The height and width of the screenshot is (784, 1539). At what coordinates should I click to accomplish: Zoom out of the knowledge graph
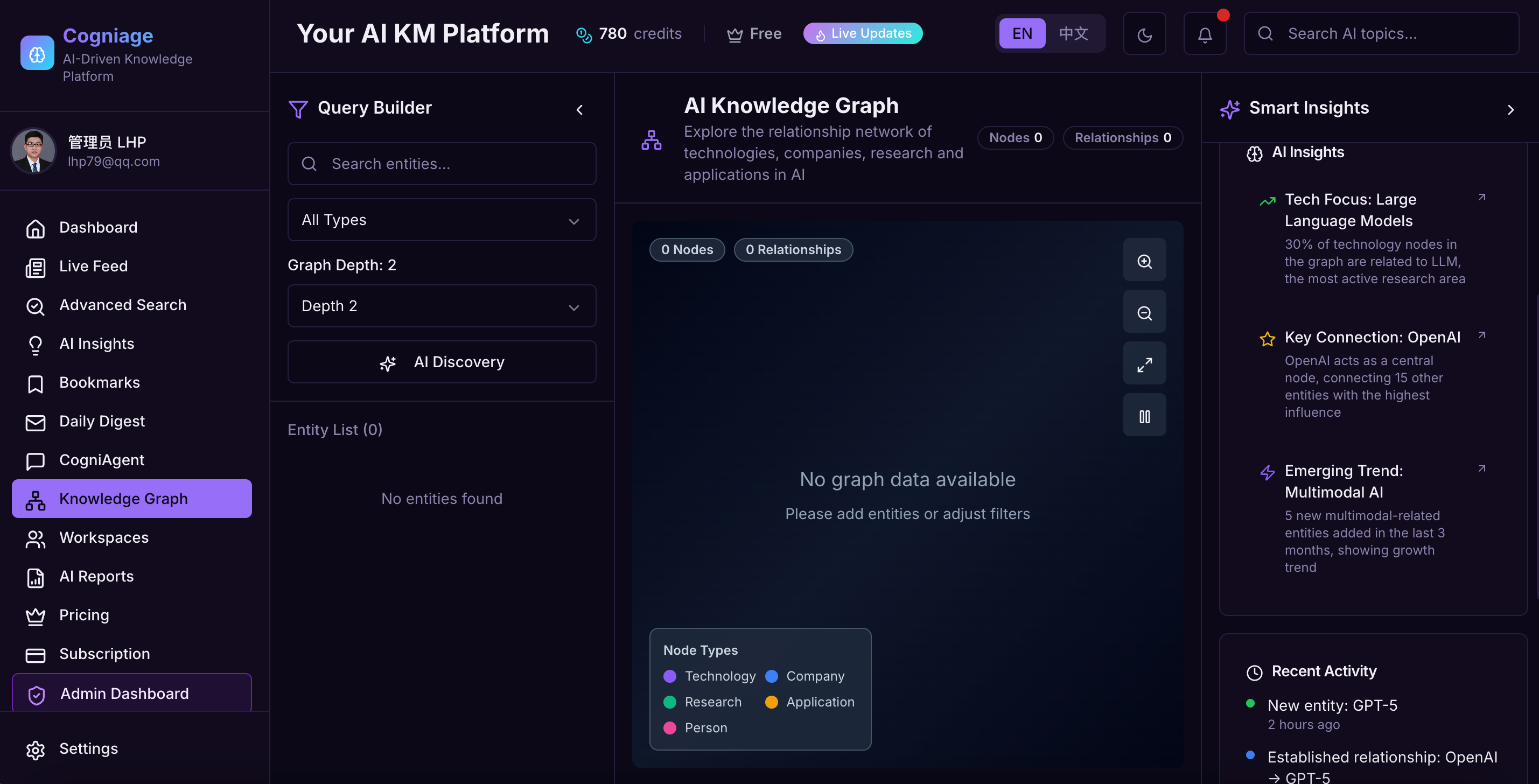click(1144, 312)
